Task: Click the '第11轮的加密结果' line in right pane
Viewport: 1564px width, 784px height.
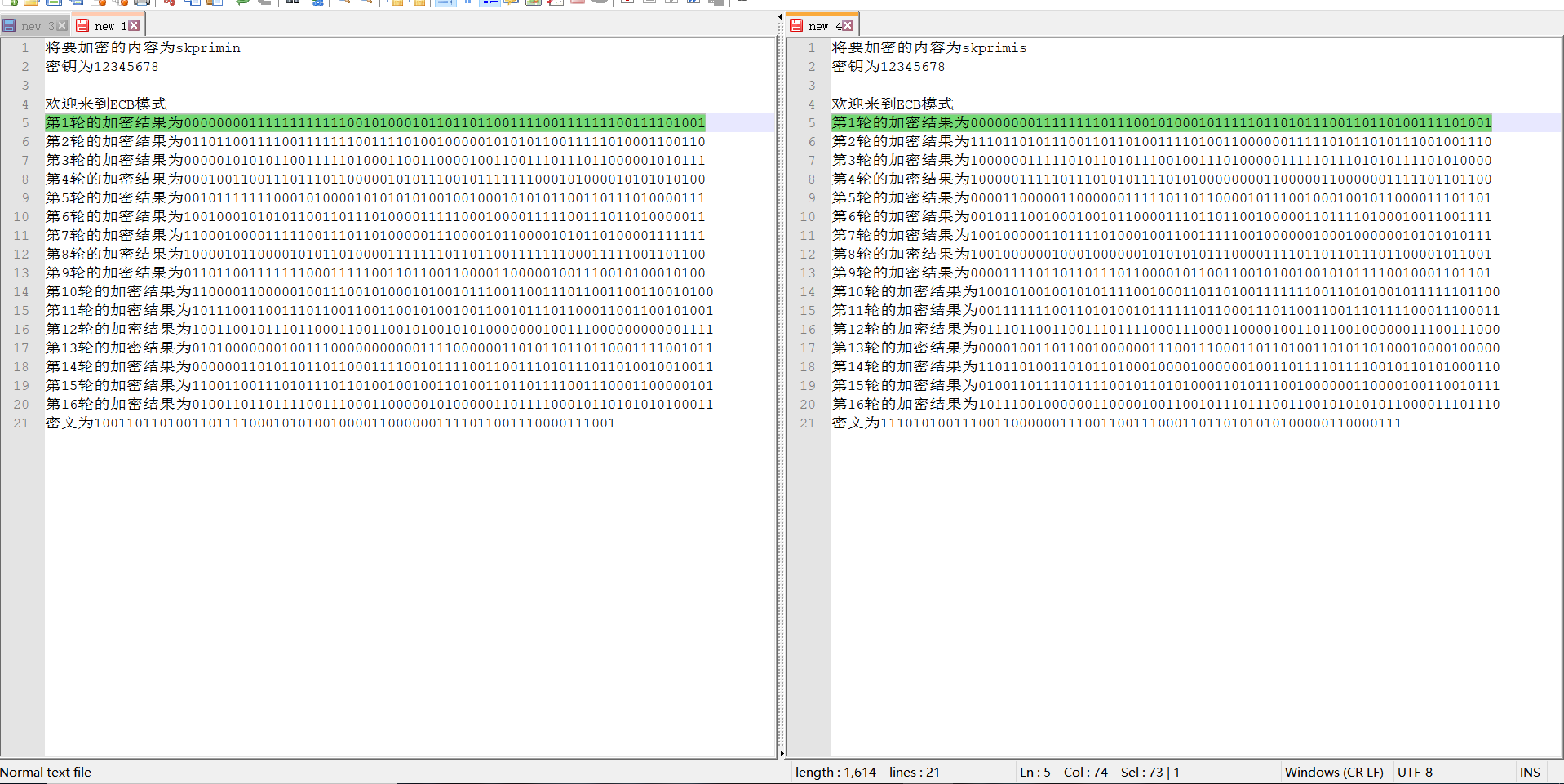Action: 1166,311
